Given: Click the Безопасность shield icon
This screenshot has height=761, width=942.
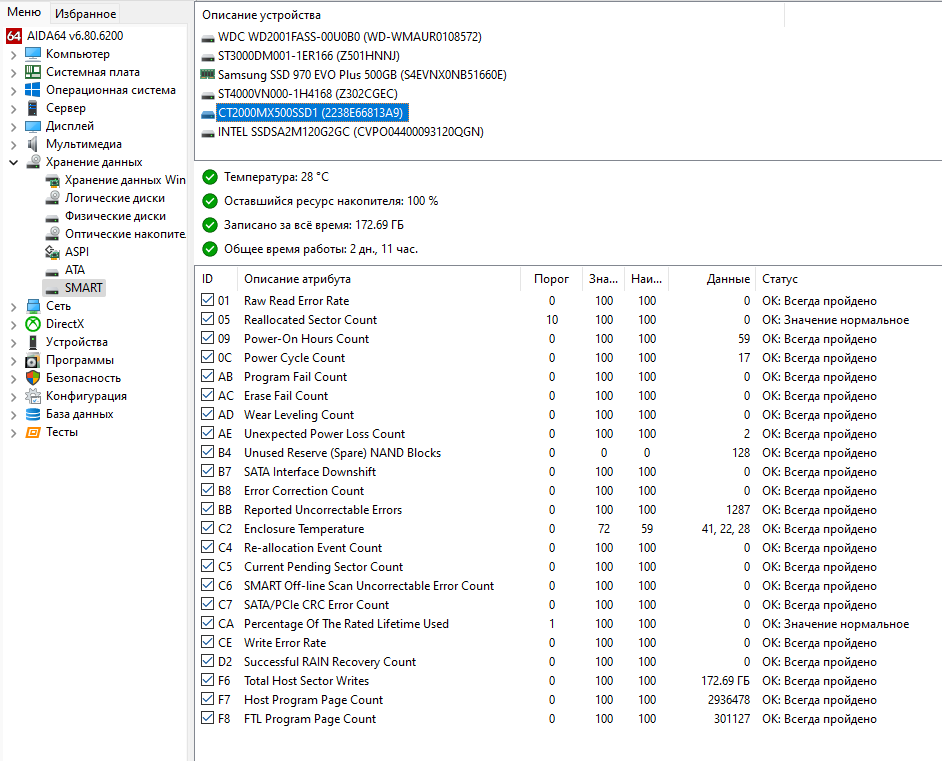Looking at the screenshot, I should tap(33, 378).
